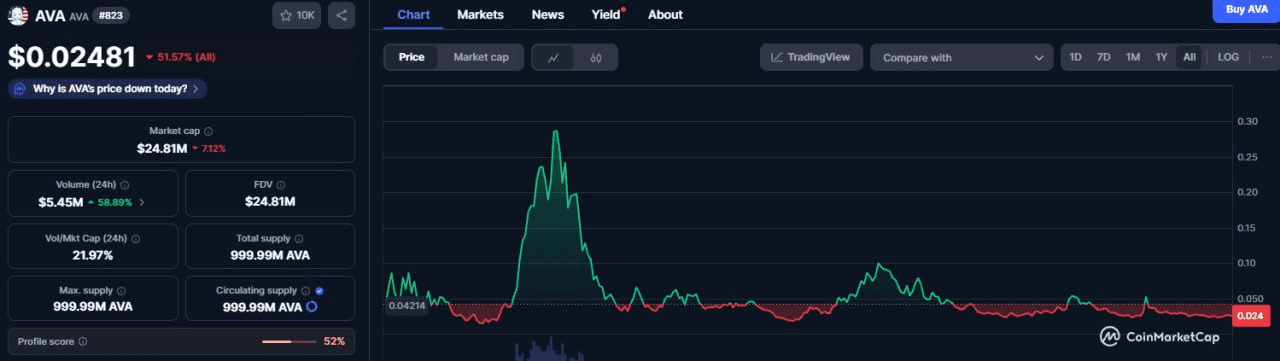This screenshot has height=361, width=1280.
Task: Click the chart peak near 0.30
Action: click(556, 132)
